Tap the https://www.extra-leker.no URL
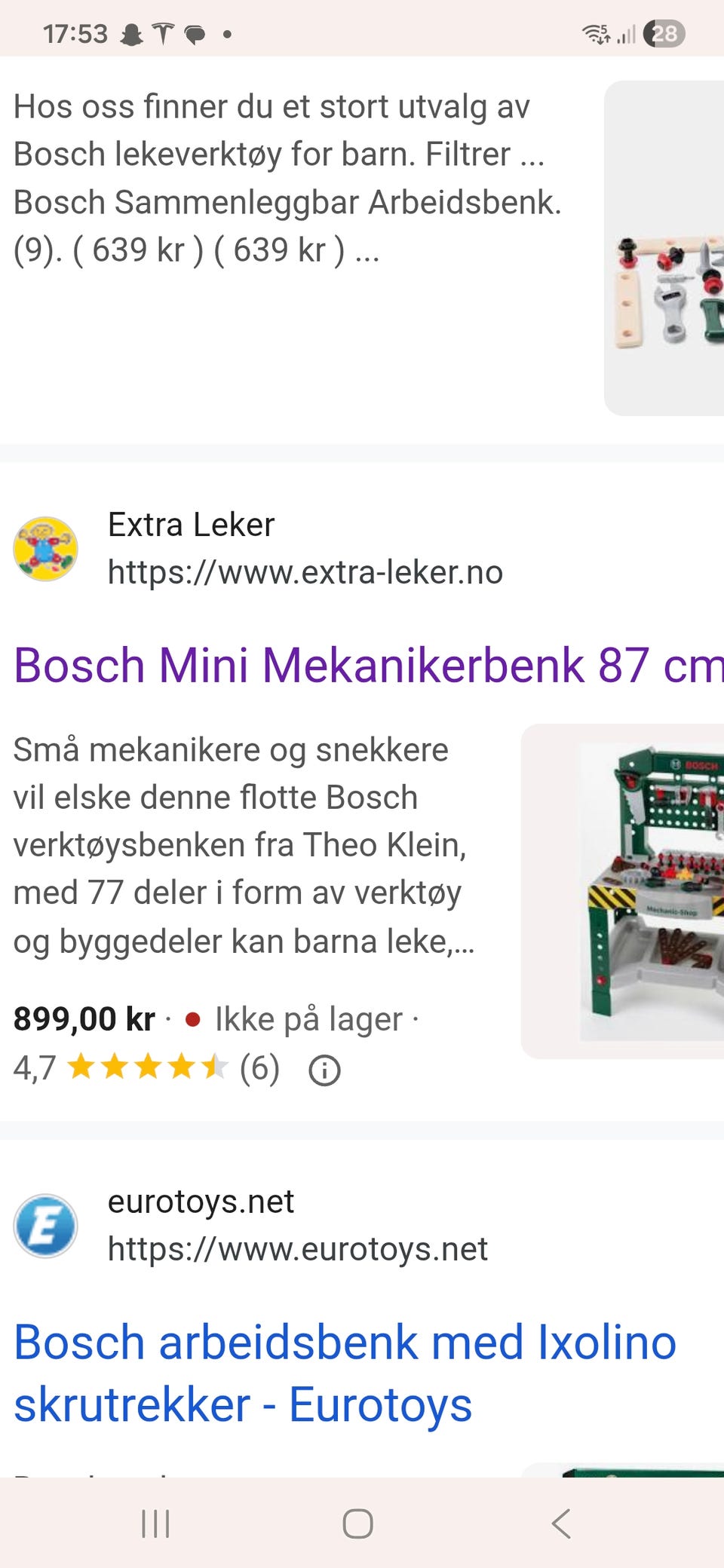The image size is (724, 1568). click(305, 572)
